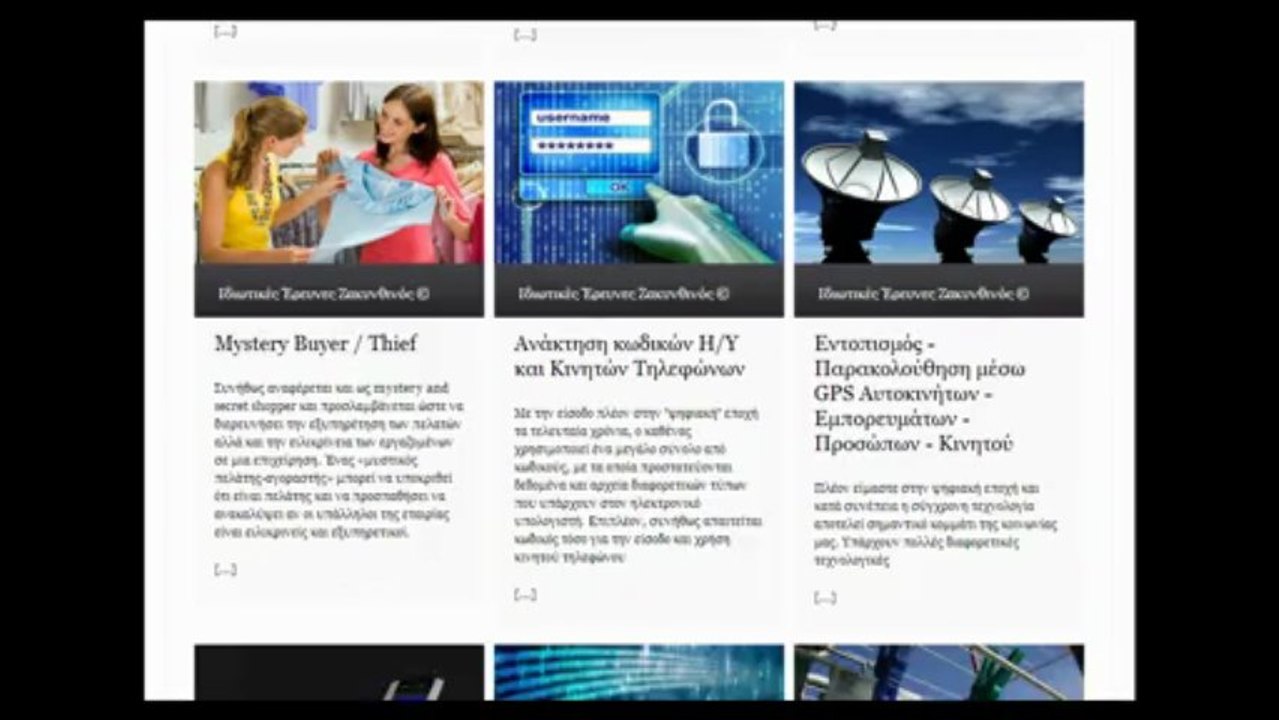1279x720 pixels.
Task: Open Εντοπισμός - Παρακολούθηση μέσω GPS heading
Action: pyautogui.click(x=920, y=394)
